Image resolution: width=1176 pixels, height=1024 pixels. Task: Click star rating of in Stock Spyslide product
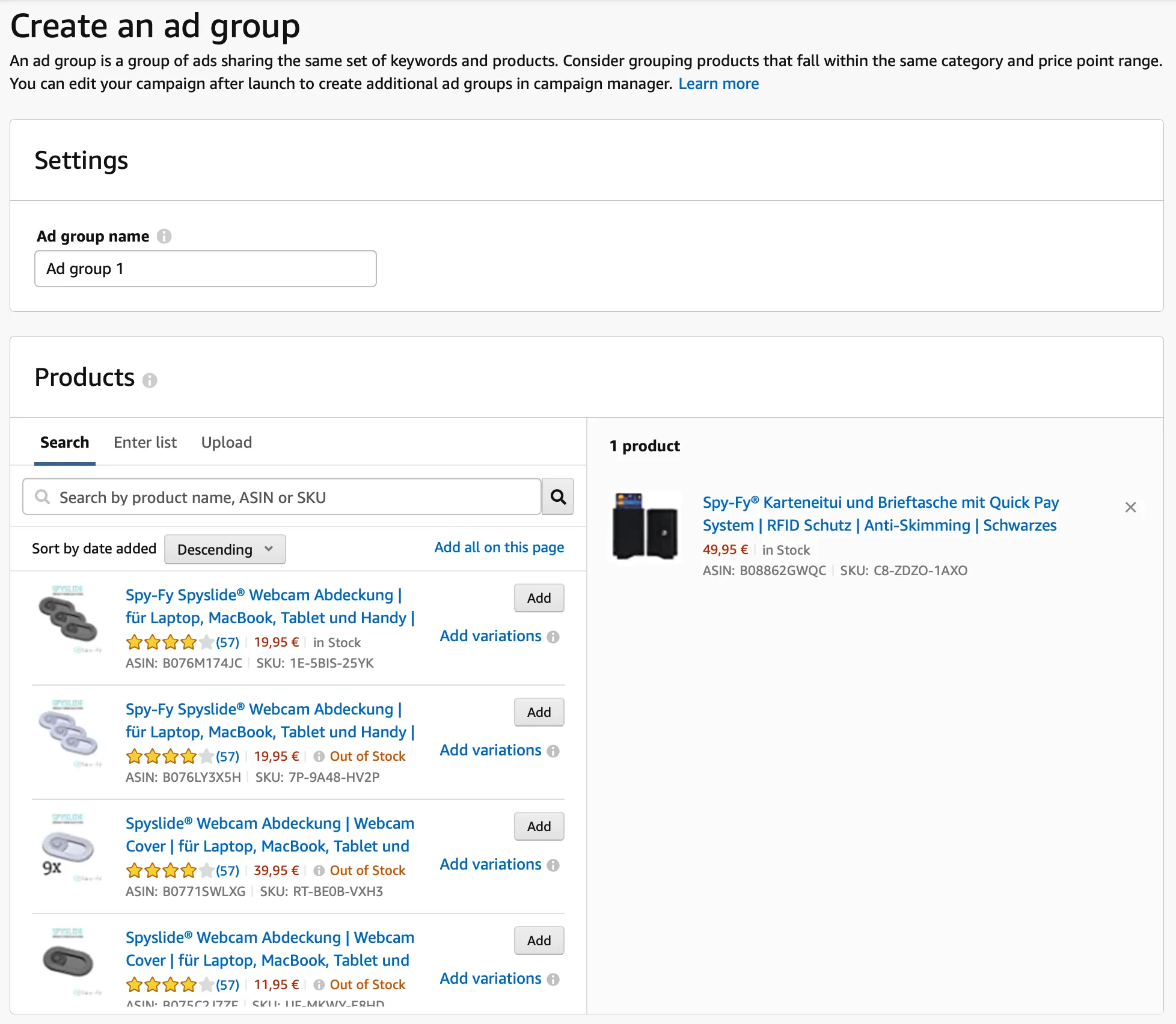pyautogui.click(x=170, y=642)
